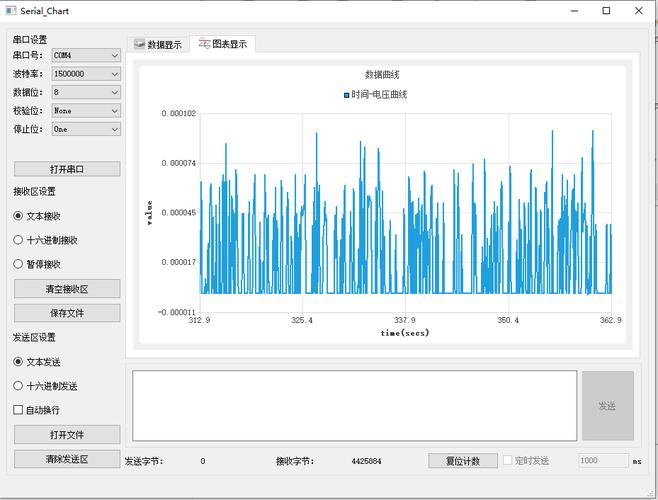The height and width of the screenshot is (500, 658).
Task: Click the 数据曲线 chart title
Action: 382,75
